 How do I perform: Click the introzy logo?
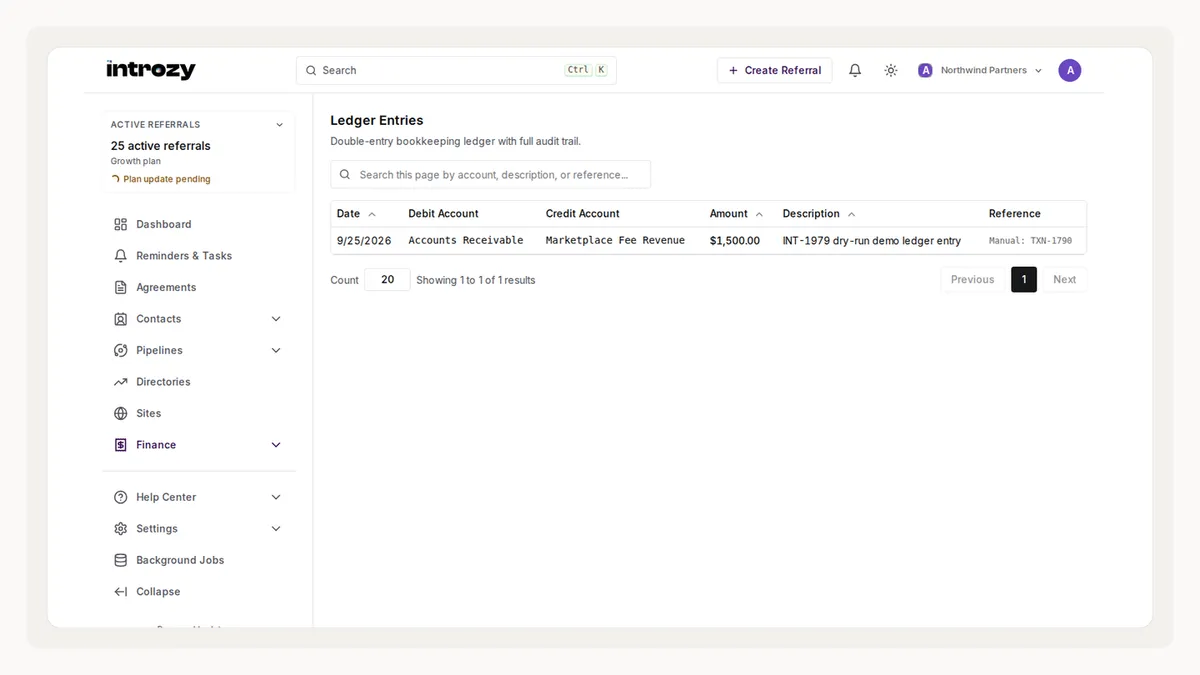click(151, 70)
